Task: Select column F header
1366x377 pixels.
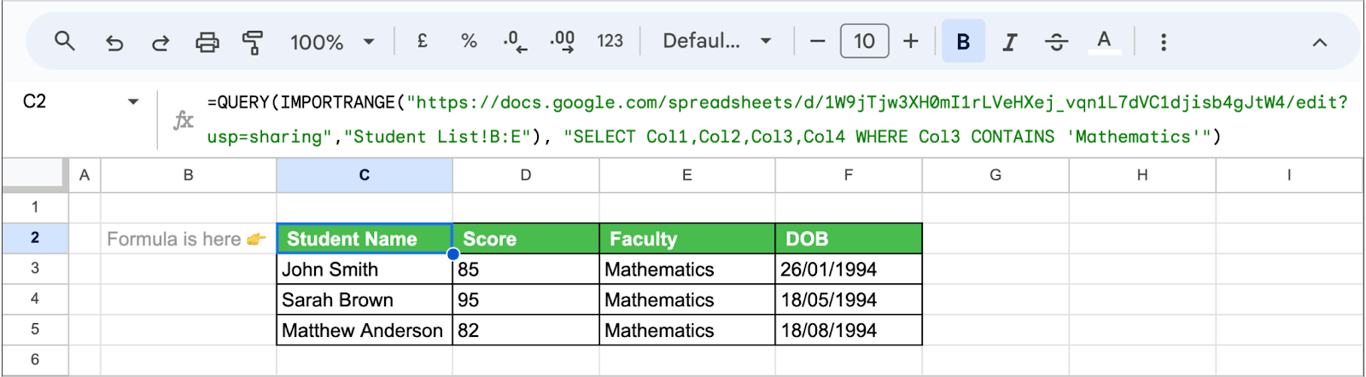Action: (x=848, y=175)
